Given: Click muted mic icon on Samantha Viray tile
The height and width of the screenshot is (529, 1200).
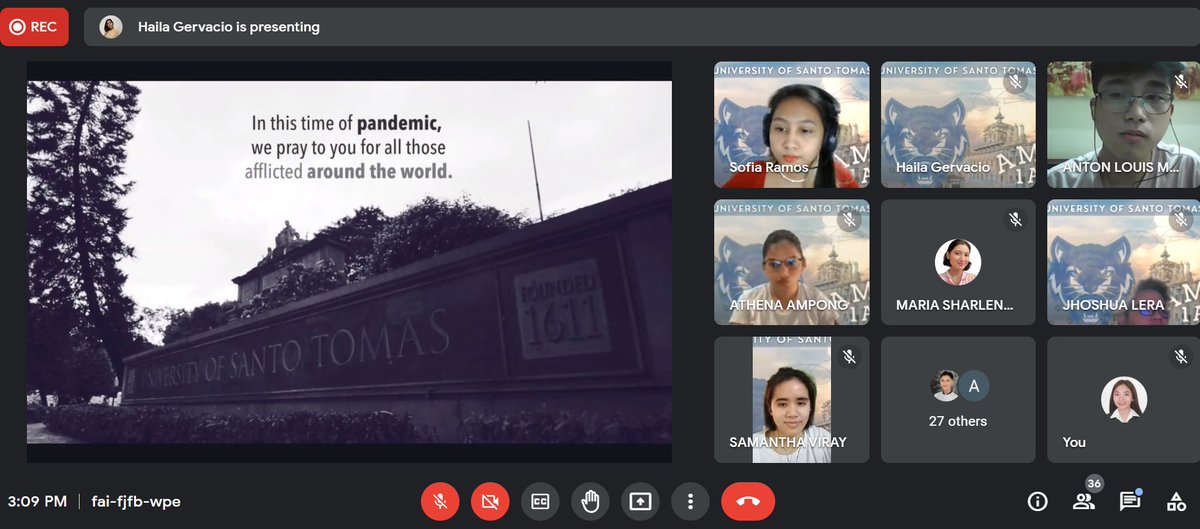Looking at the screenshot, I should [x=849, y=356].
